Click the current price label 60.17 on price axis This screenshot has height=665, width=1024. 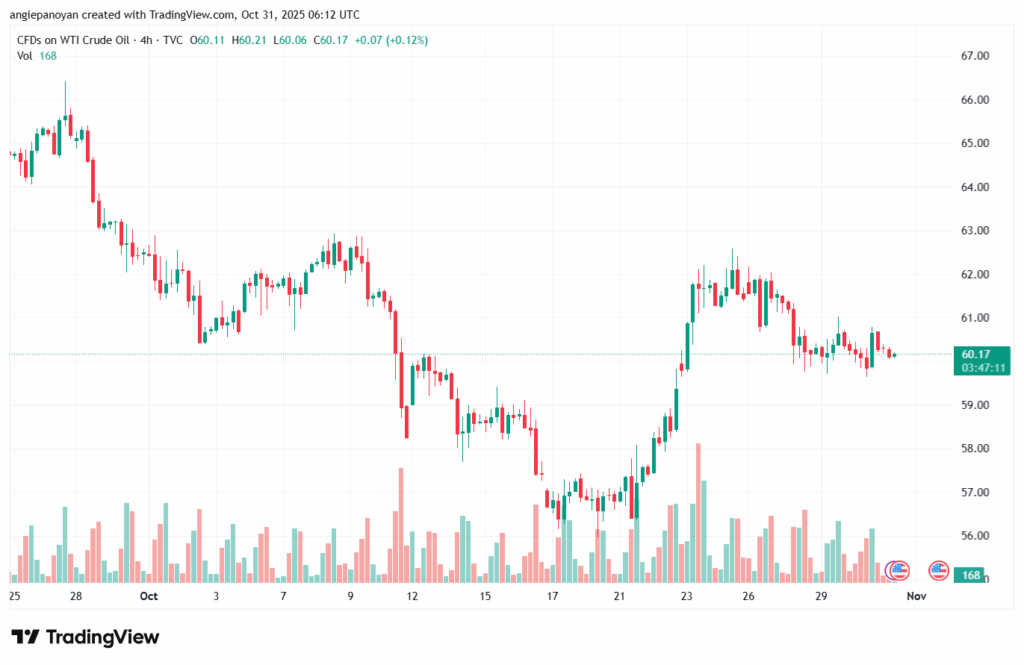tap(975, 354)
